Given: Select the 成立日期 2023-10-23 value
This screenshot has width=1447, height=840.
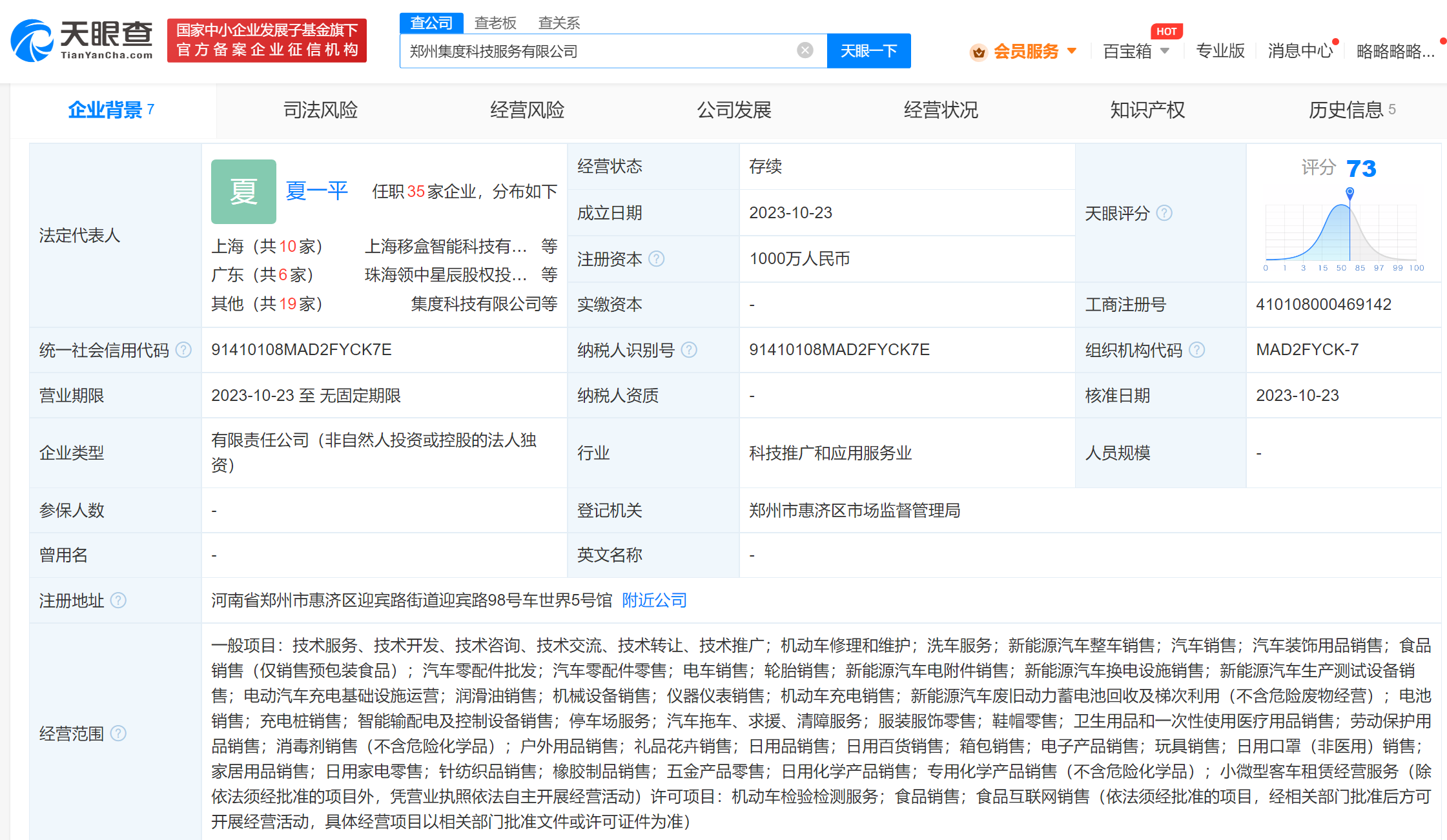Looking at the screenshot, I should (790, 213).
